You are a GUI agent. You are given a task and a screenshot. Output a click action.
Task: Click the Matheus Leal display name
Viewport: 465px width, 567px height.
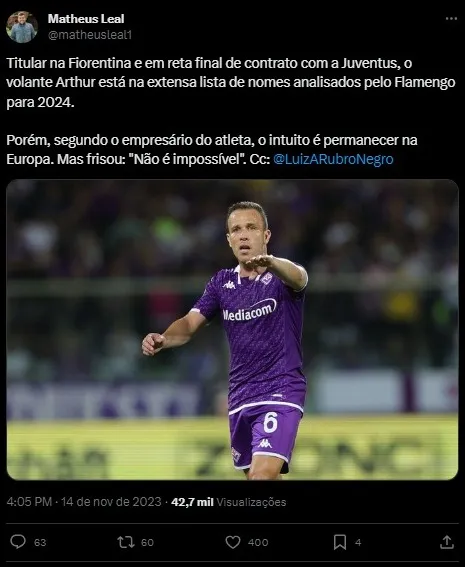pyautogui.click(x=86, y=19)
